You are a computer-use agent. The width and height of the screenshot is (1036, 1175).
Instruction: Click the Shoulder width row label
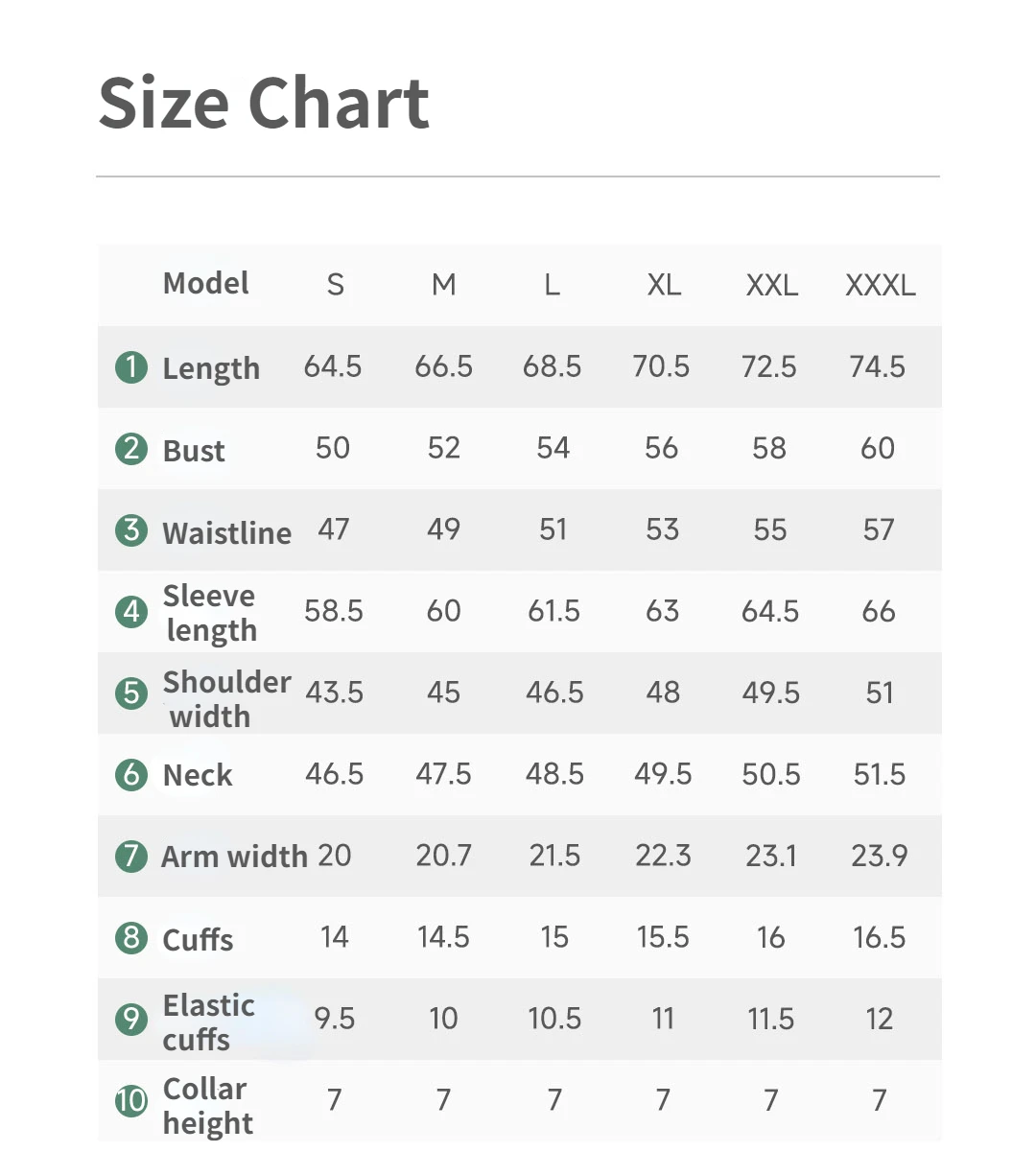pyautogui.click(x=225, y=698)
